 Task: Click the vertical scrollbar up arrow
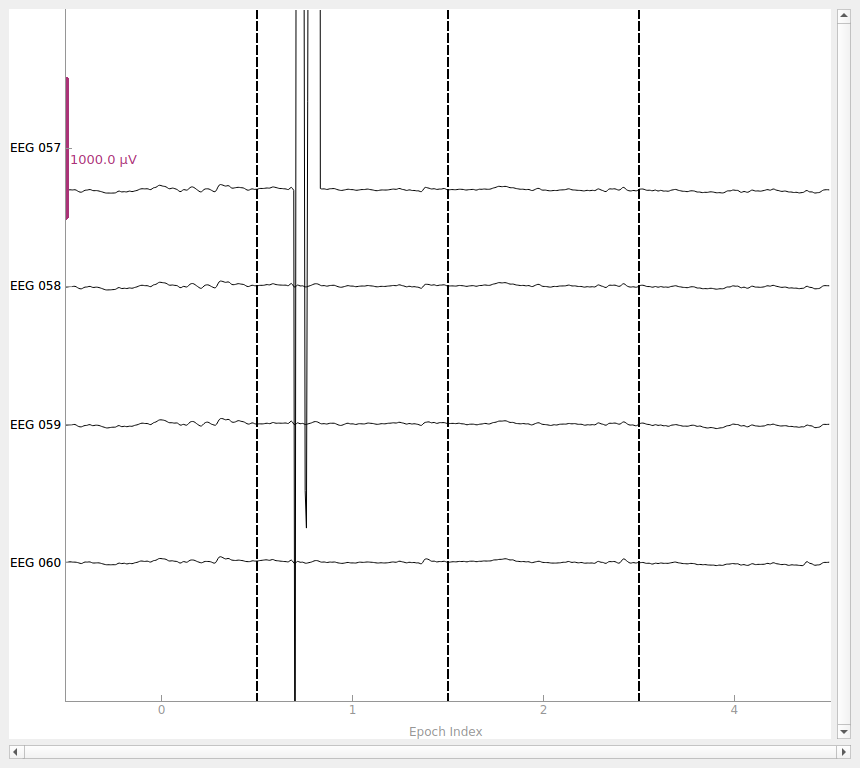coord(844,15)
